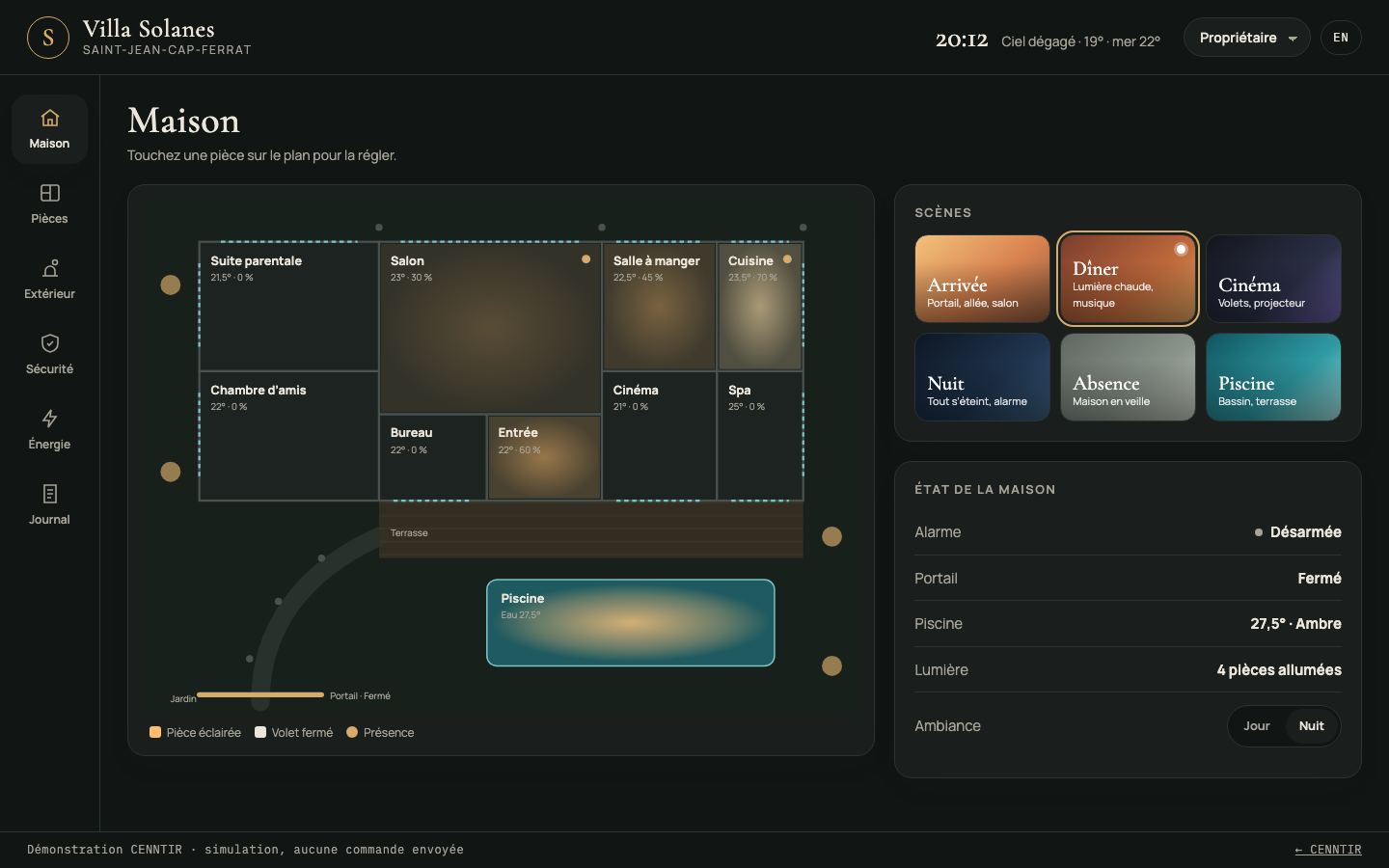Select the Entrée room
The height and width of the screenshot is (868, 1389).
coord(544,457)
